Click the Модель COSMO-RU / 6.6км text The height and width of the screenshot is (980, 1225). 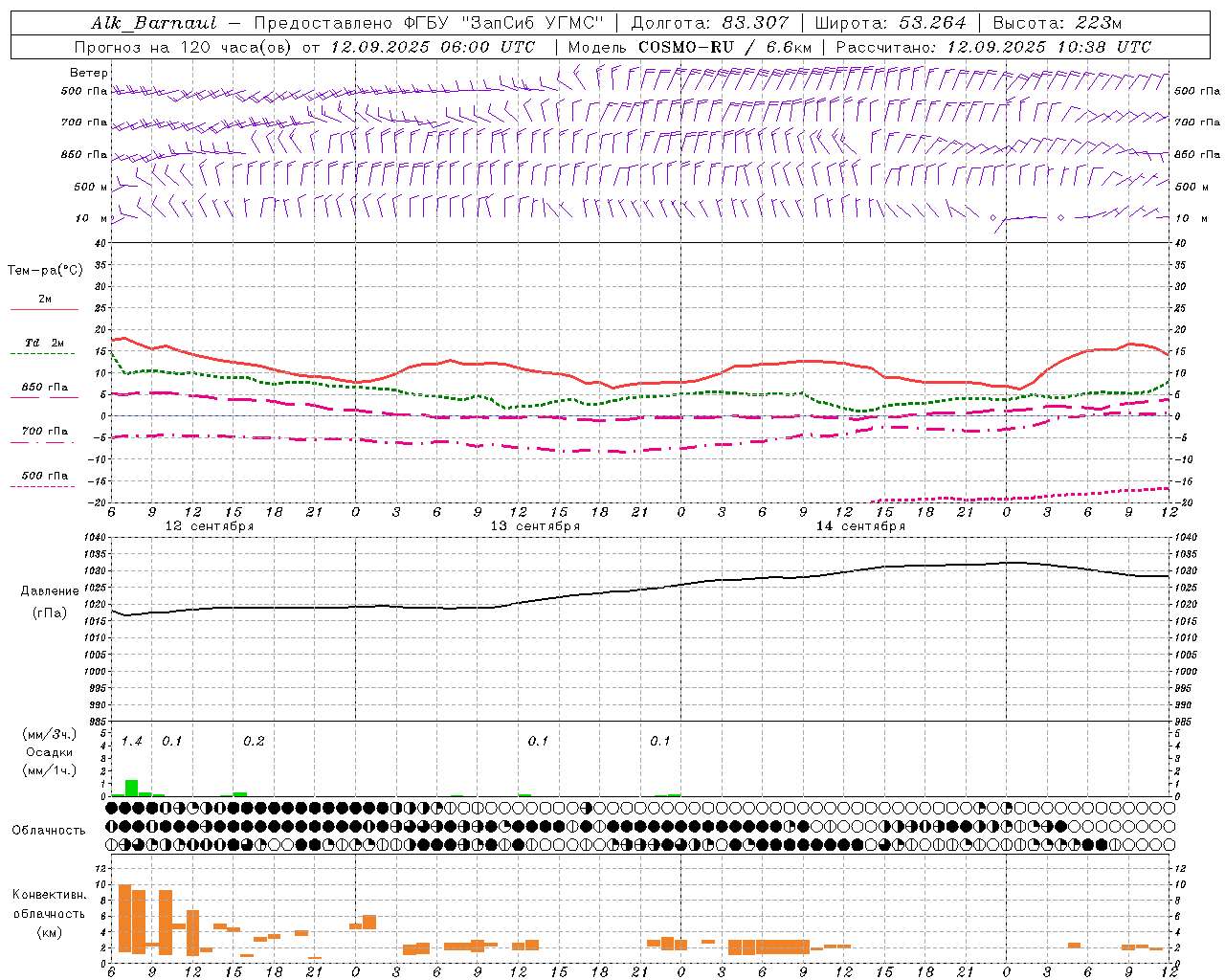click(690, 47)
